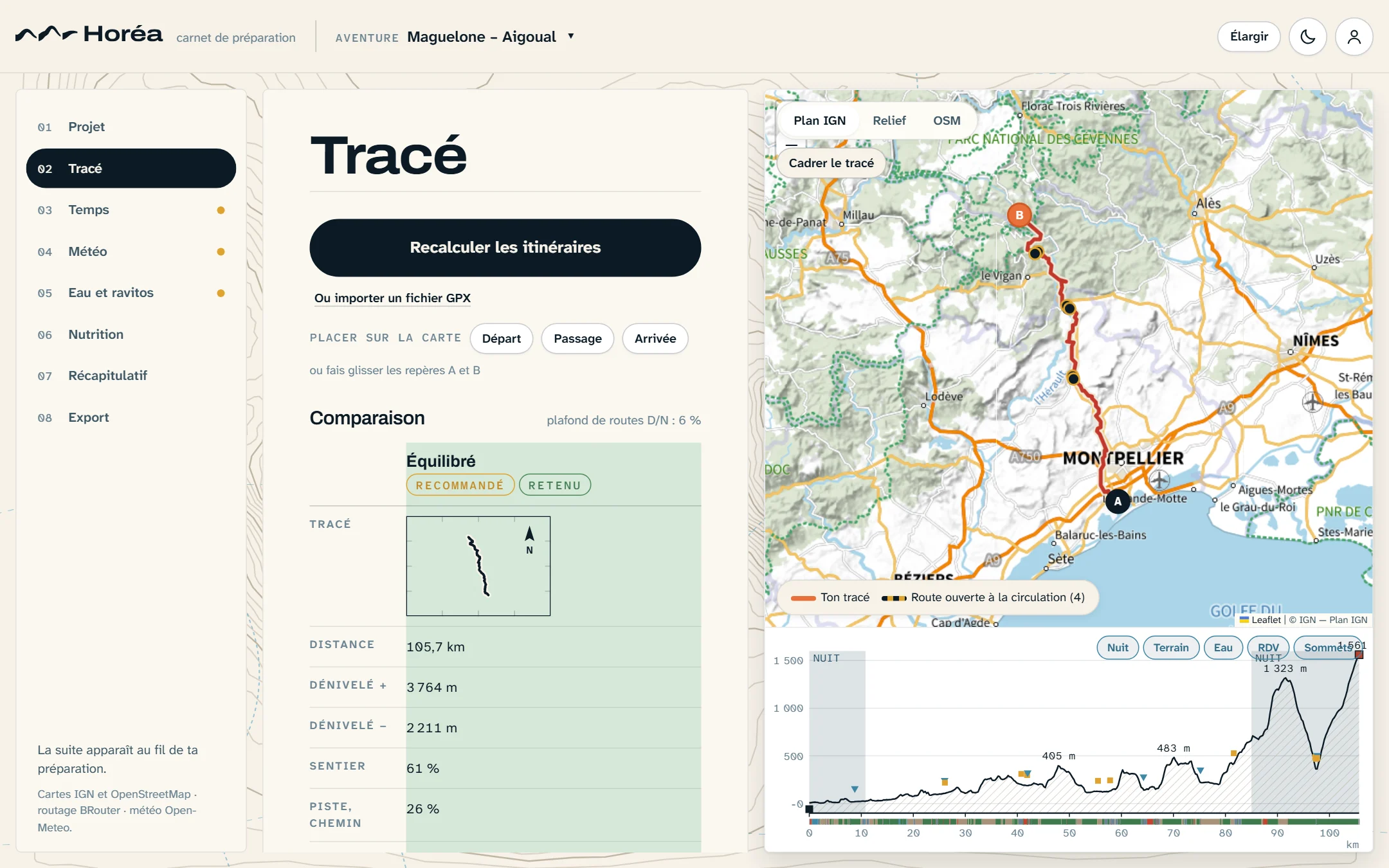Toggle the Eau overlay chip

1223,647
